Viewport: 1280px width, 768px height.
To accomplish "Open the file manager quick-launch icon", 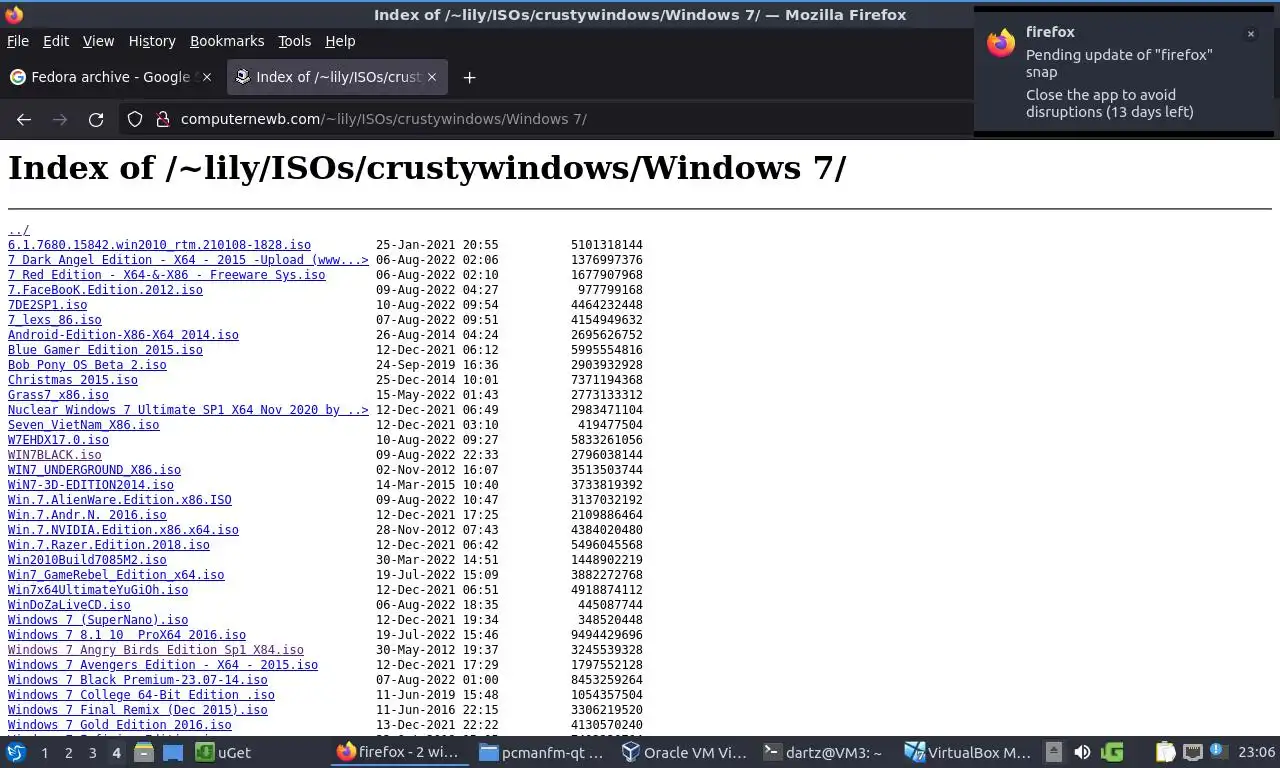I will [x=144, y=752].
